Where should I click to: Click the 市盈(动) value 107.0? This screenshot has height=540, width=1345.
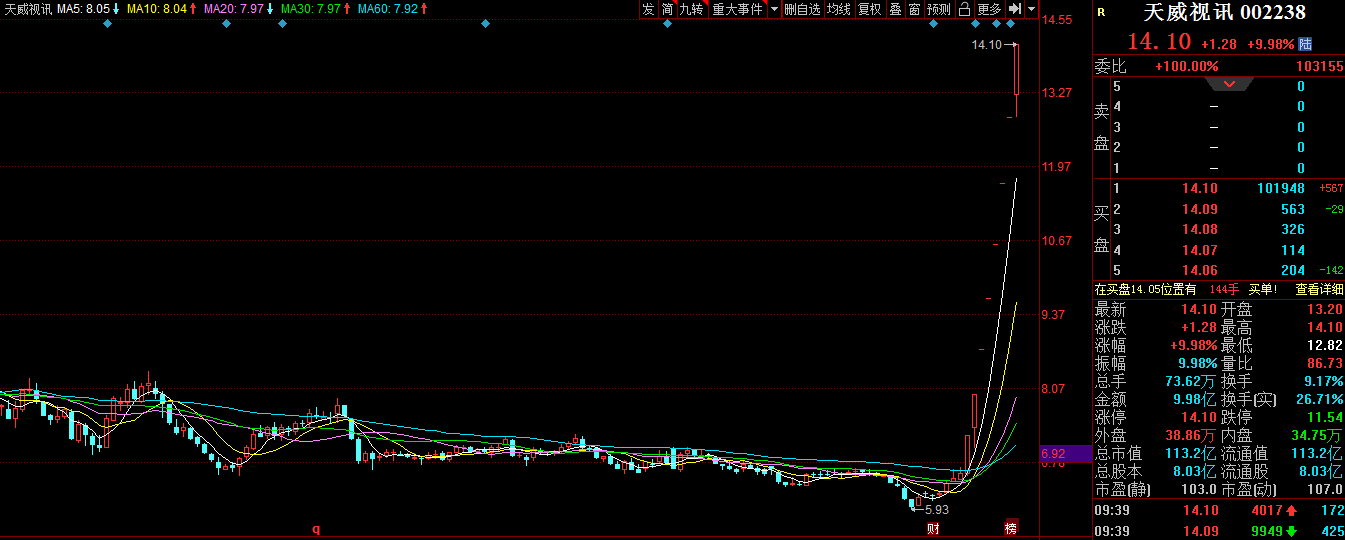point(1325,489)
